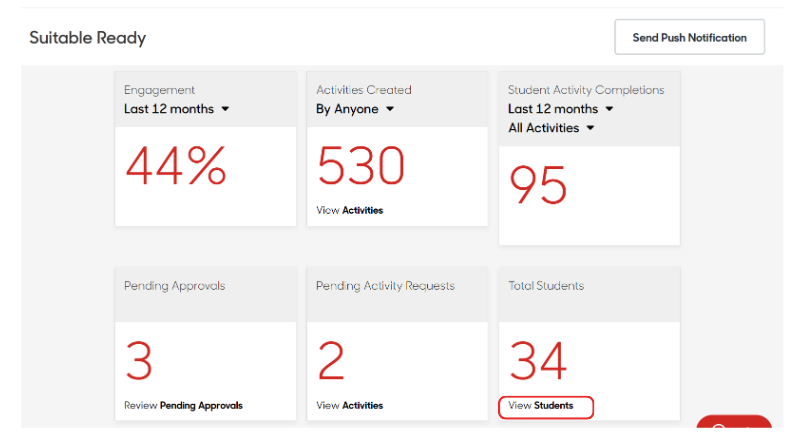Screen dimensions: 799x441
Task: Click the Send Push Notification button
Action: pos(689,38)
